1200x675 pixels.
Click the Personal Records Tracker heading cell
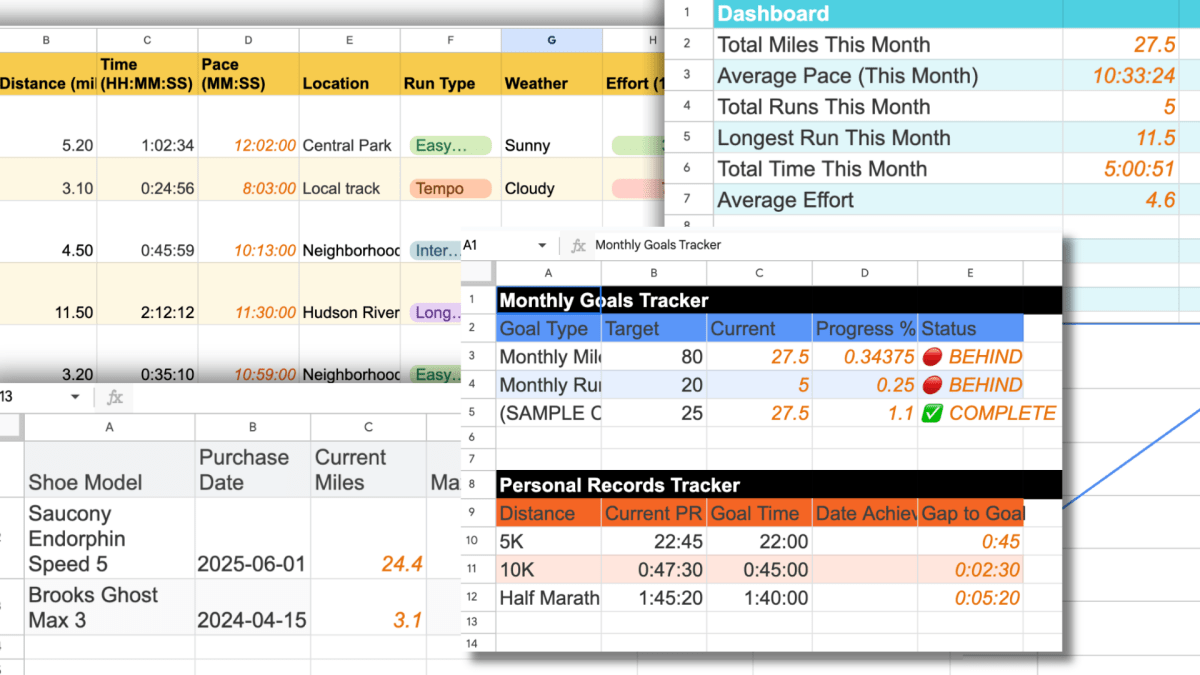tap(619, 485)
